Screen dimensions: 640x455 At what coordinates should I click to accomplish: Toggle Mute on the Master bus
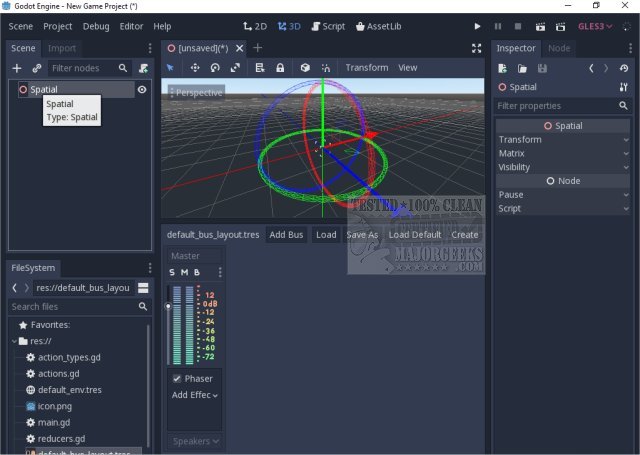[184, 273]
